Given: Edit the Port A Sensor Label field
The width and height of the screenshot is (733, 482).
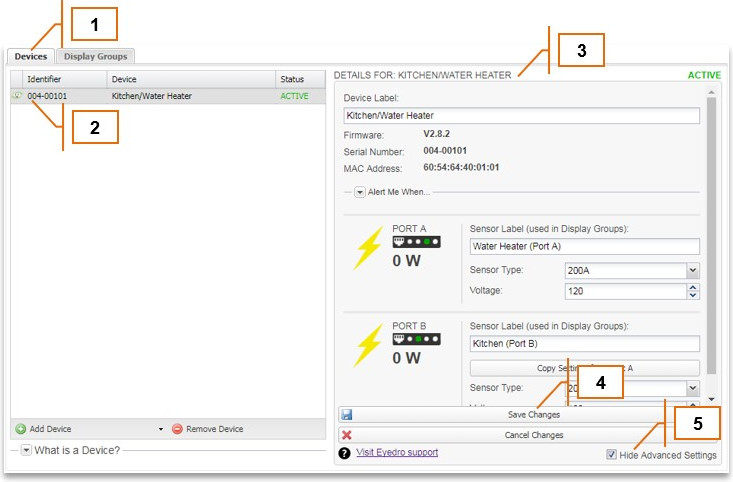Looking at the screenshot, I should pos(584,246).
